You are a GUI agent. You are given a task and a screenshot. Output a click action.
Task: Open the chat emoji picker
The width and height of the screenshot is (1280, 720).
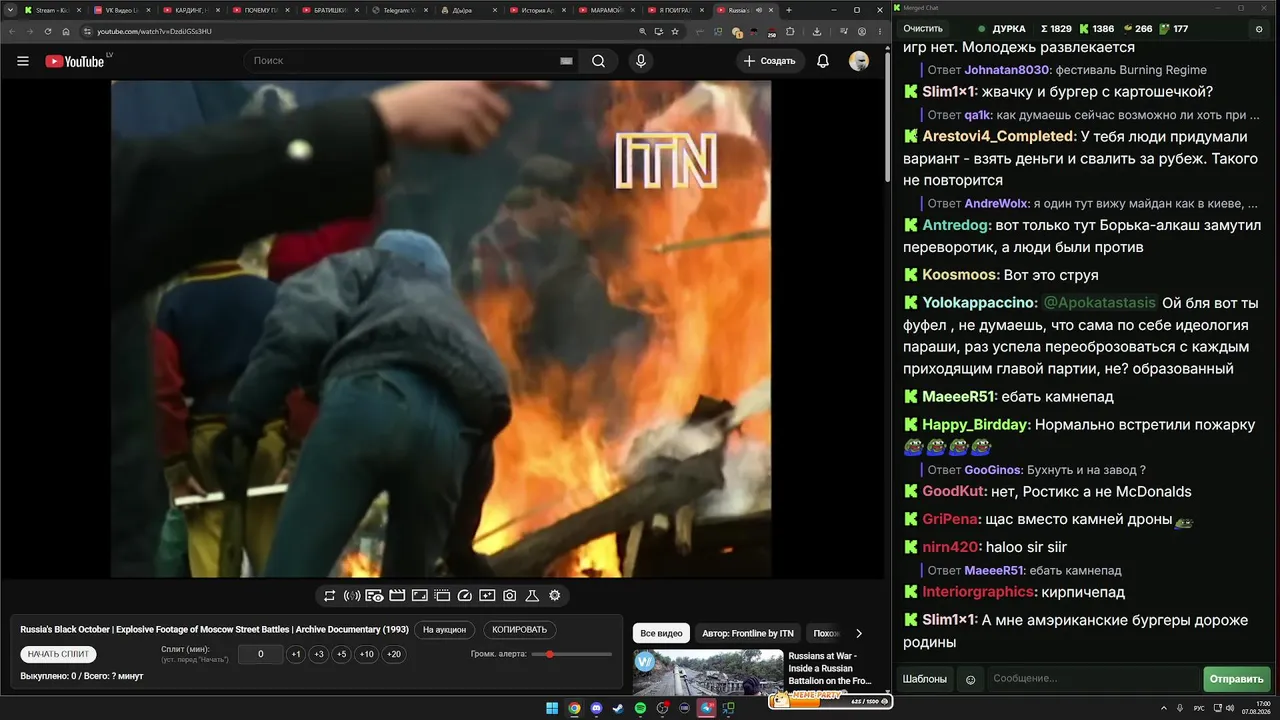pyautogui.click(x=970, y=679)
